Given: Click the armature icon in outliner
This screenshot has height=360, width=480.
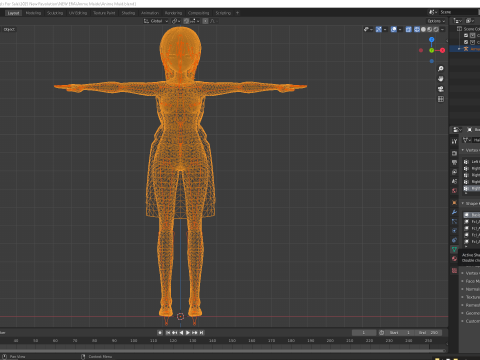Looking at the screenshot, I should click(x=466, y=49).
